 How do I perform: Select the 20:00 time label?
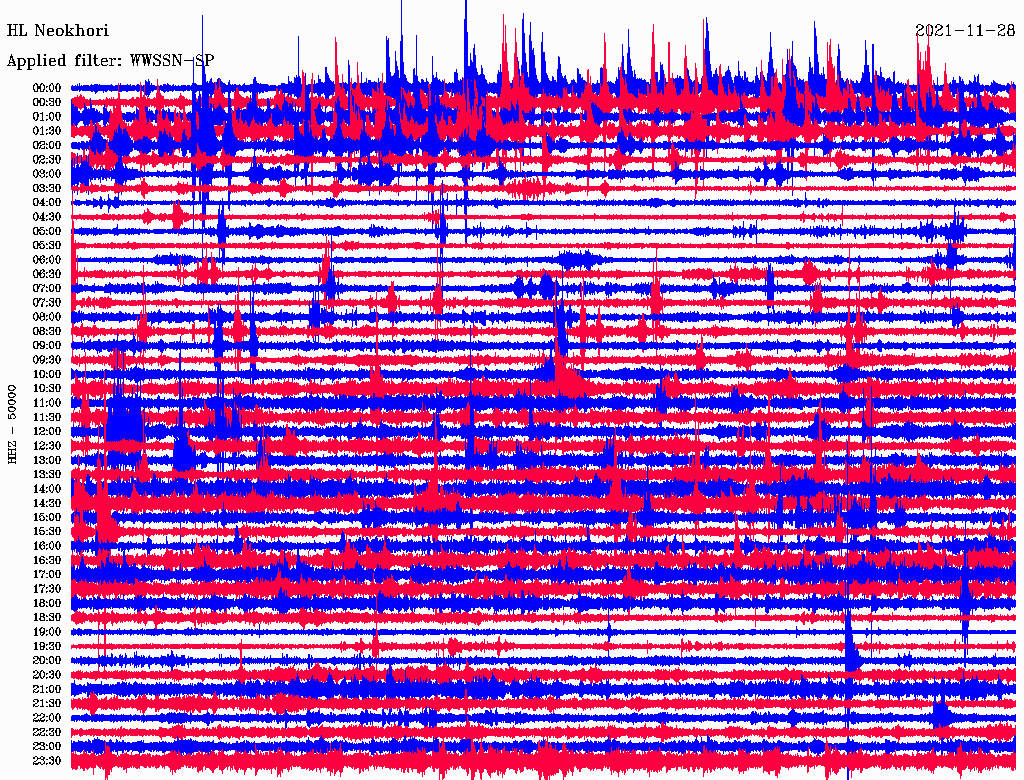47,660
